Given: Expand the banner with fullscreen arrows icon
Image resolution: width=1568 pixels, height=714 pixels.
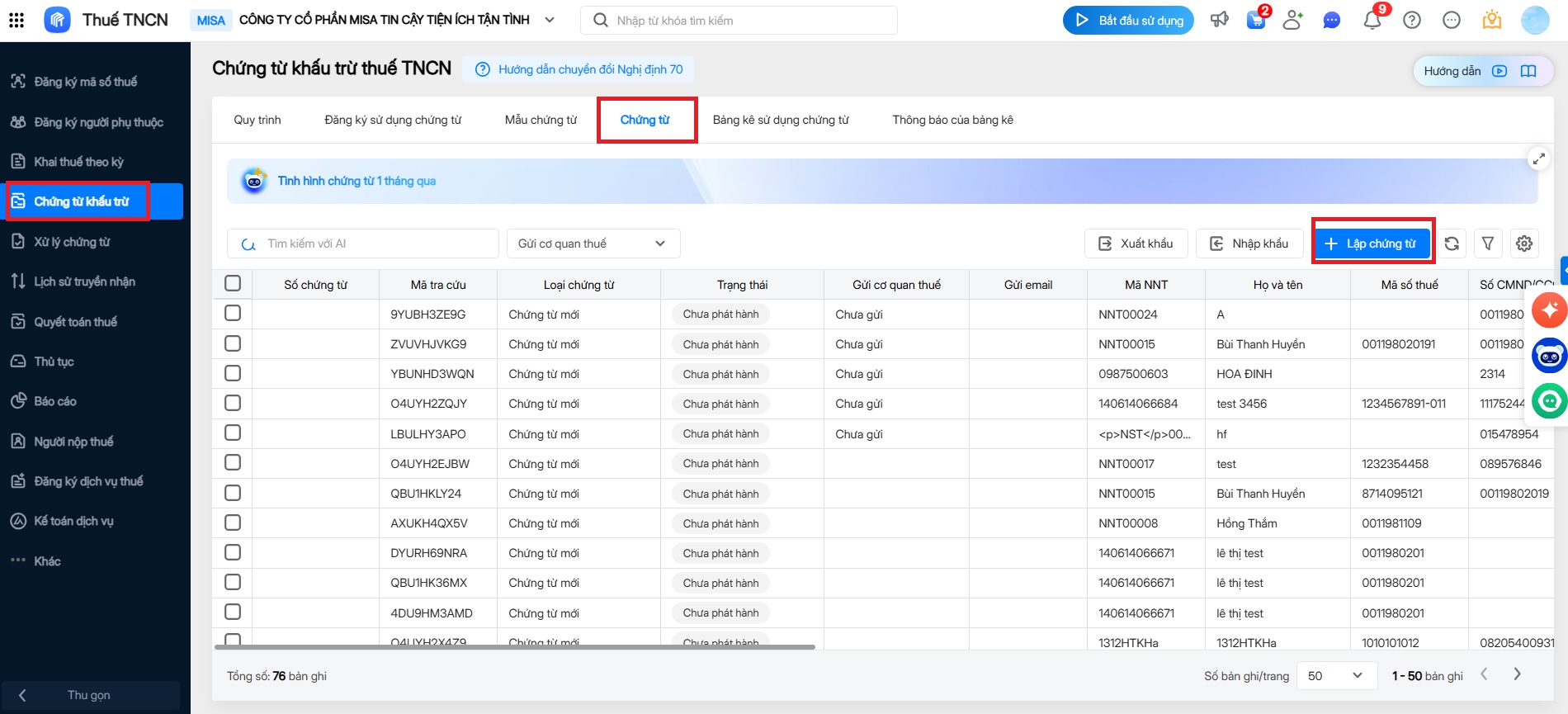Looking at the screenshot, I should click(1538, 159).
